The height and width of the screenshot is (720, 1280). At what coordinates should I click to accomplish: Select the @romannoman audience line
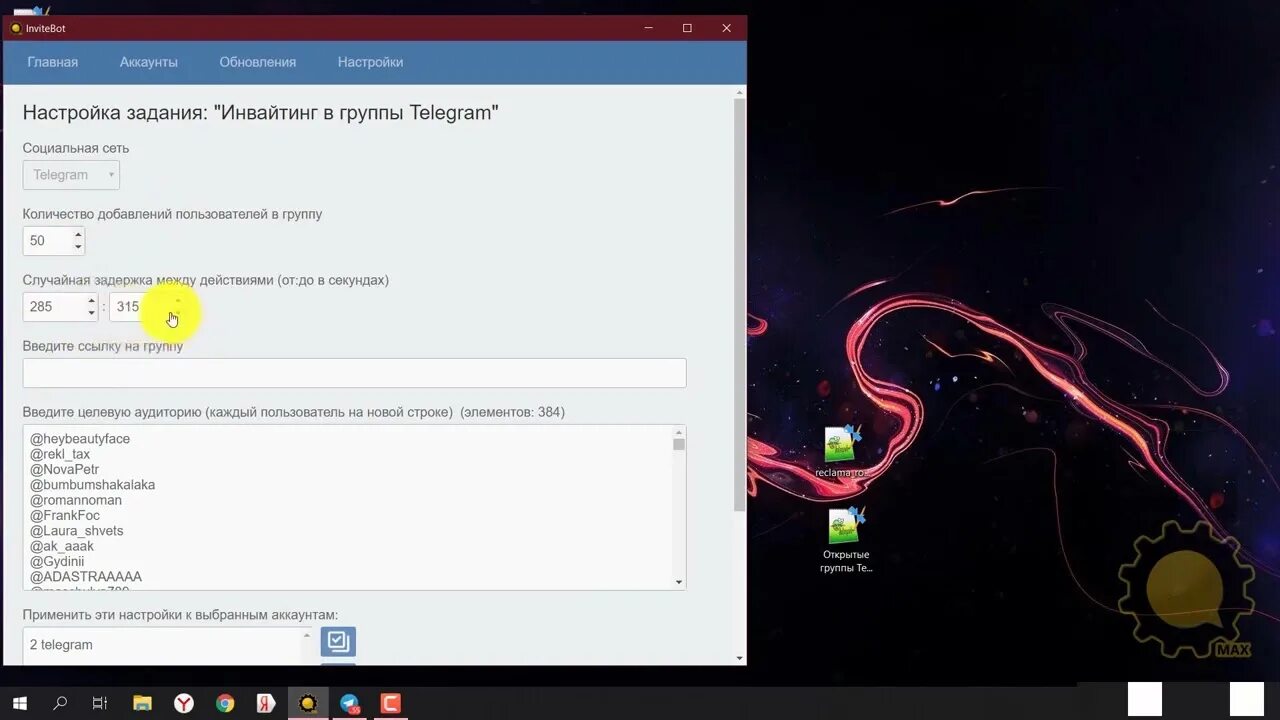(76, 500)
